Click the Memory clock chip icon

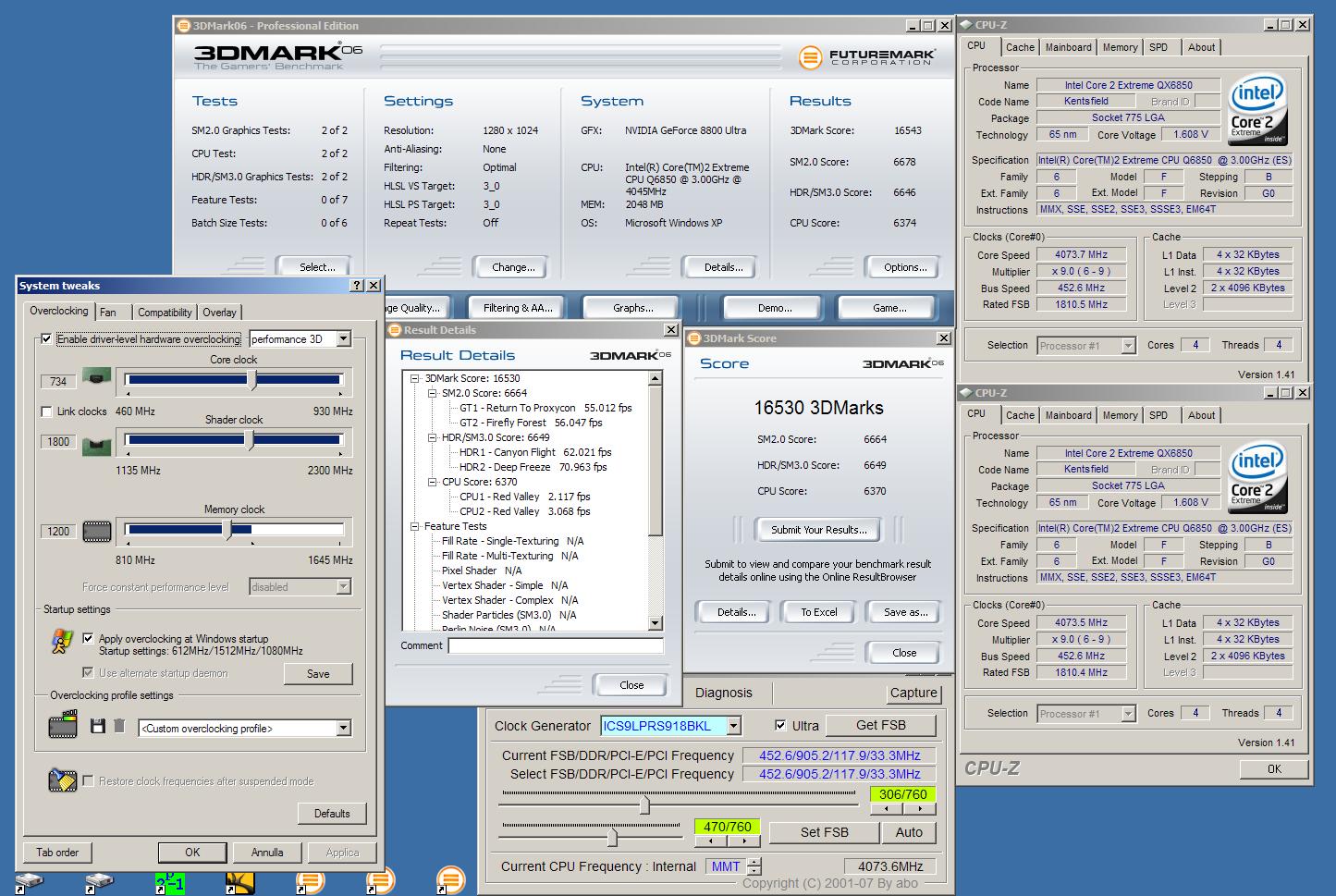coord(96,532)
